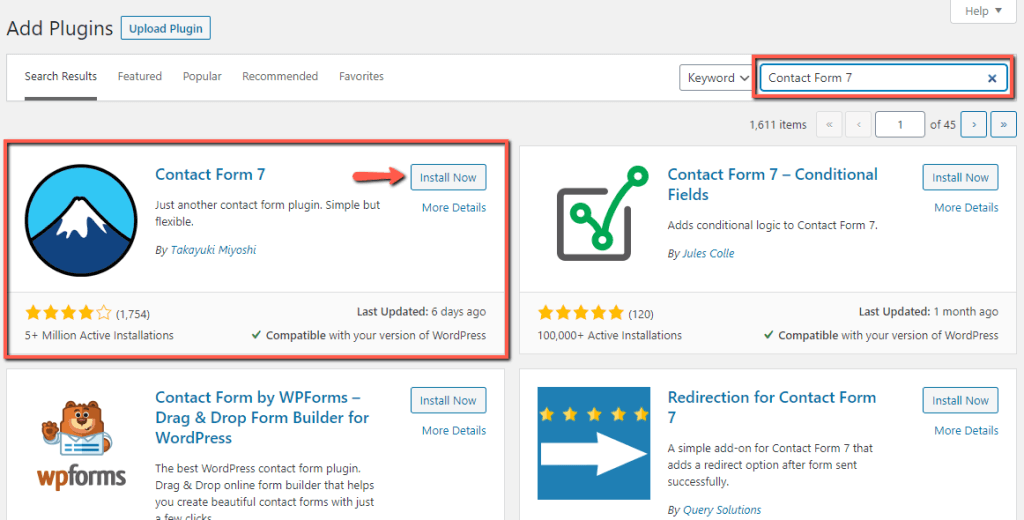Open author Jules Colle link
The width and height of the screenshot is (1024, 520).
click(x=709, y=253)
